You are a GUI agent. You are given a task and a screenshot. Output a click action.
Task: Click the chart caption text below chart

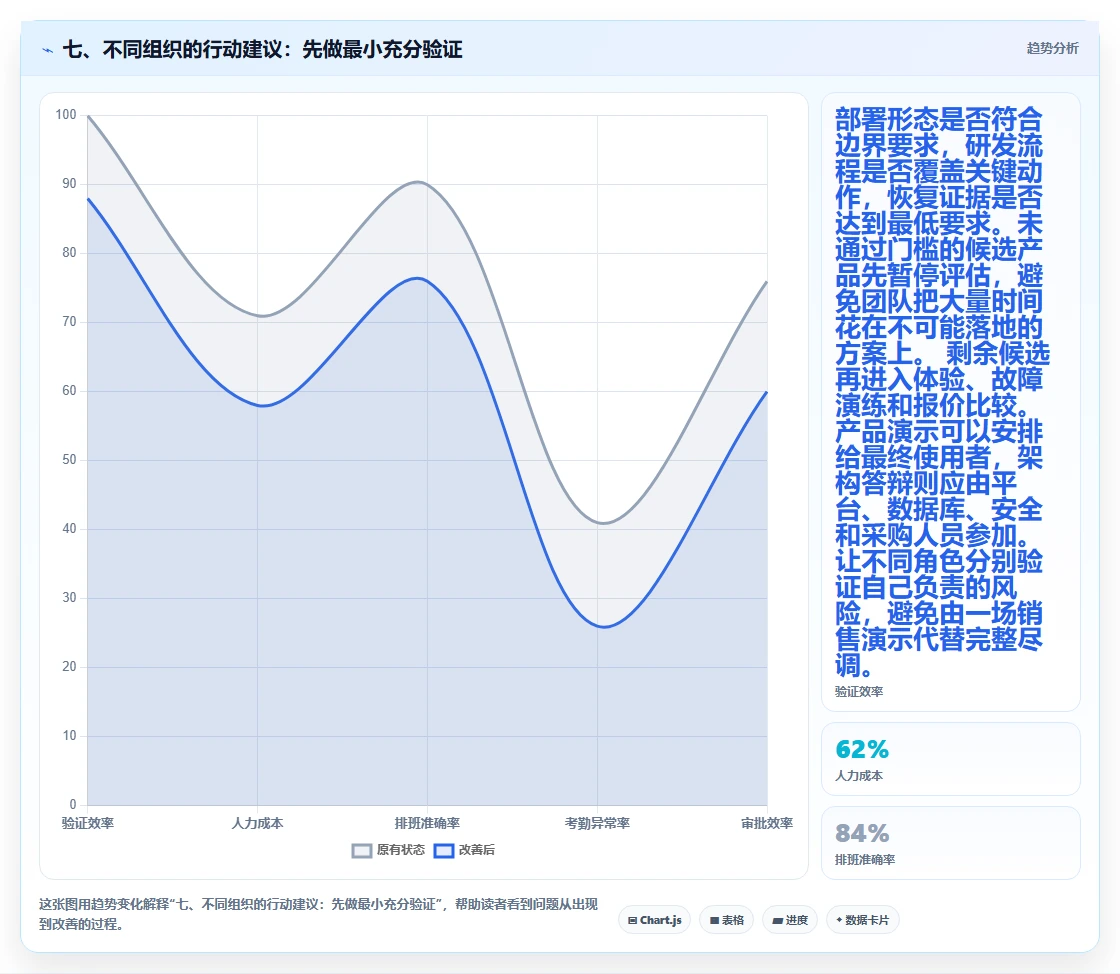pos(318,914)
